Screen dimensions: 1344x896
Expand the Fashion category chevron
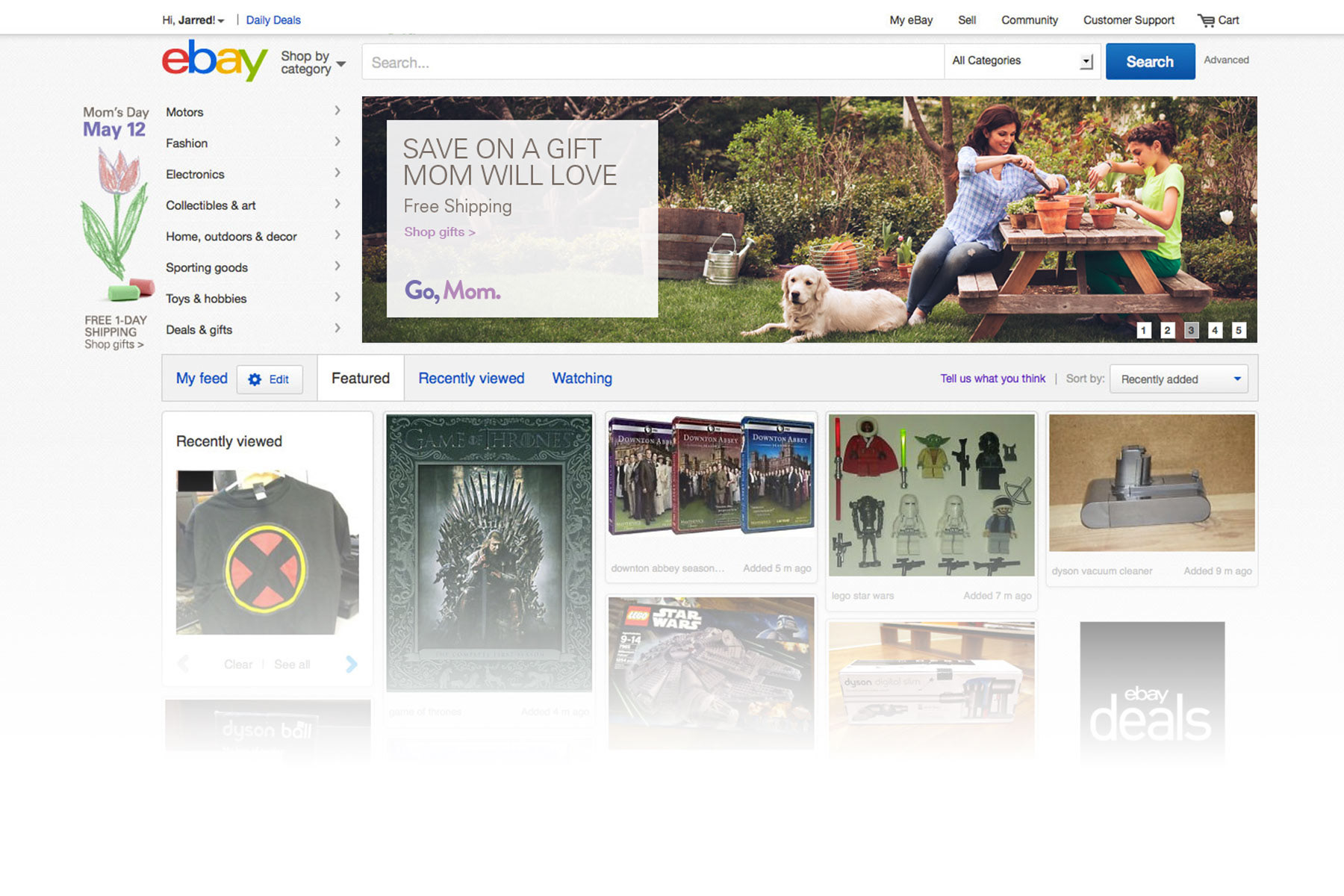point(337,142)
